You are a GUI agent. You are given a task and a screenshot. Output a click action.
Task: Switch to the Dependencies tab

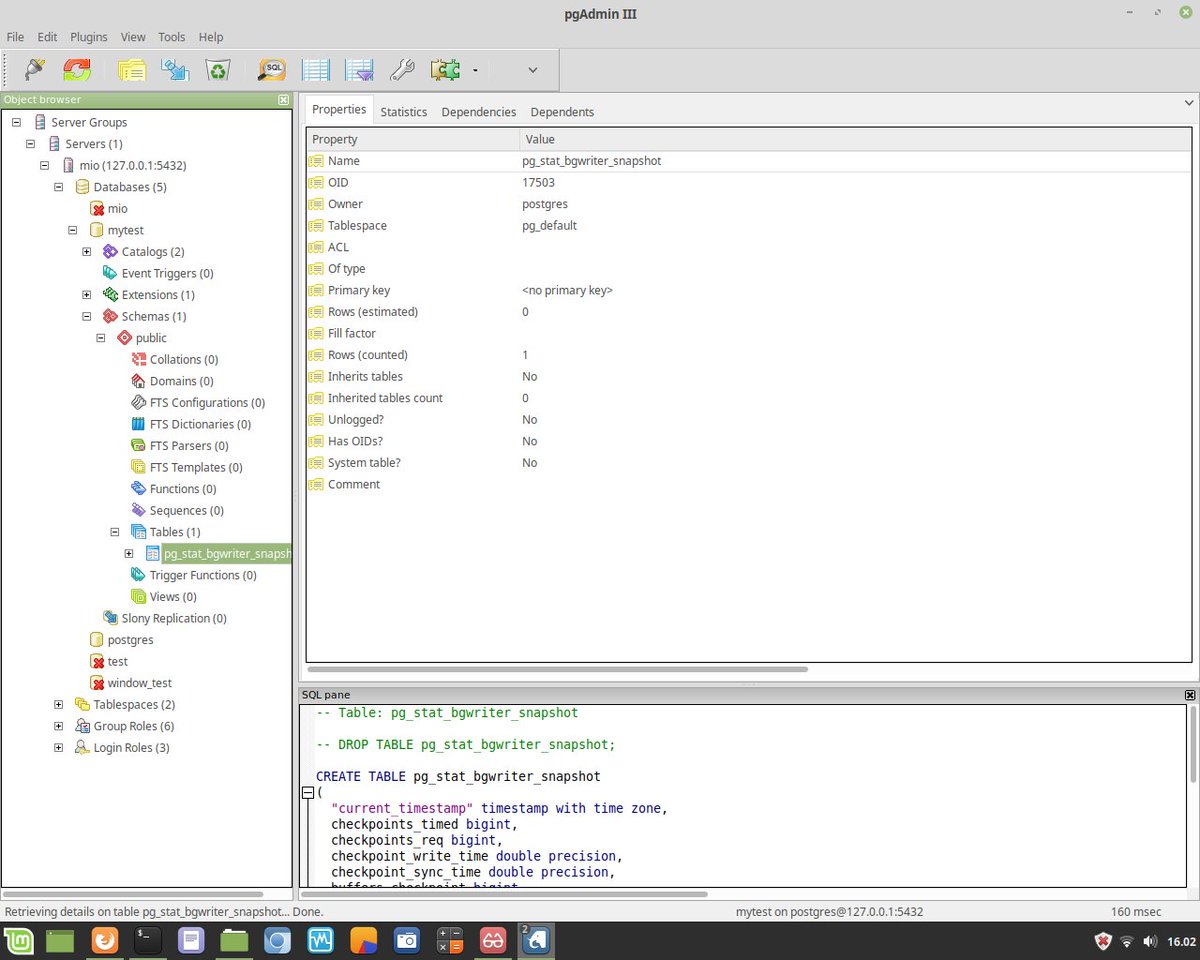pos(478,112)
